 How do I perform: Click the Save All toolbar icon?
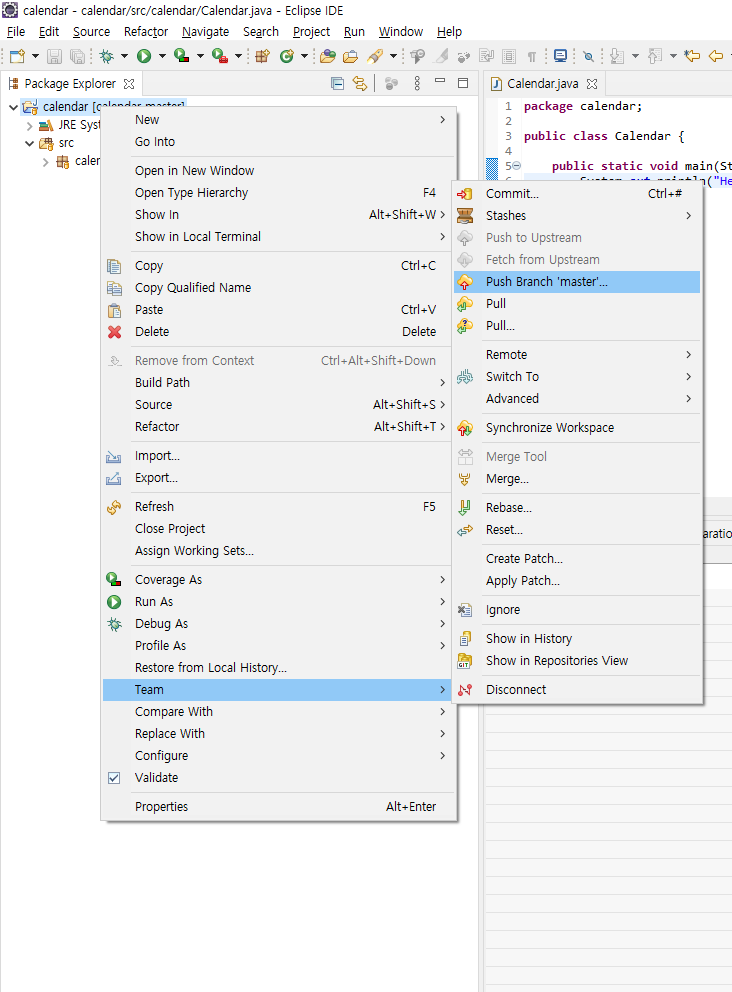(x=77, y=56)
